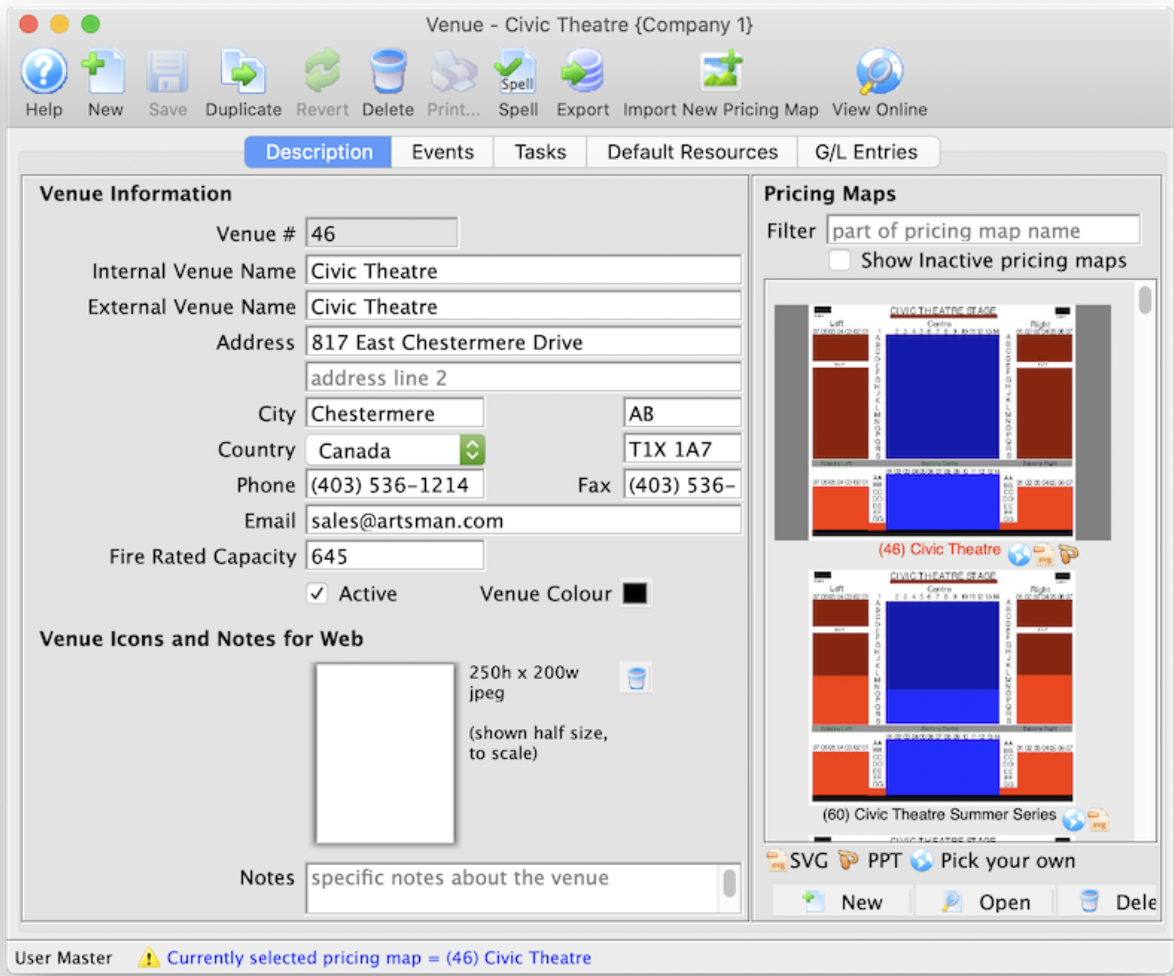The width and height of the screenshot is (1174, 976).
Task: Click the "User Master" status bar text
Action: [x=63, y=957]
